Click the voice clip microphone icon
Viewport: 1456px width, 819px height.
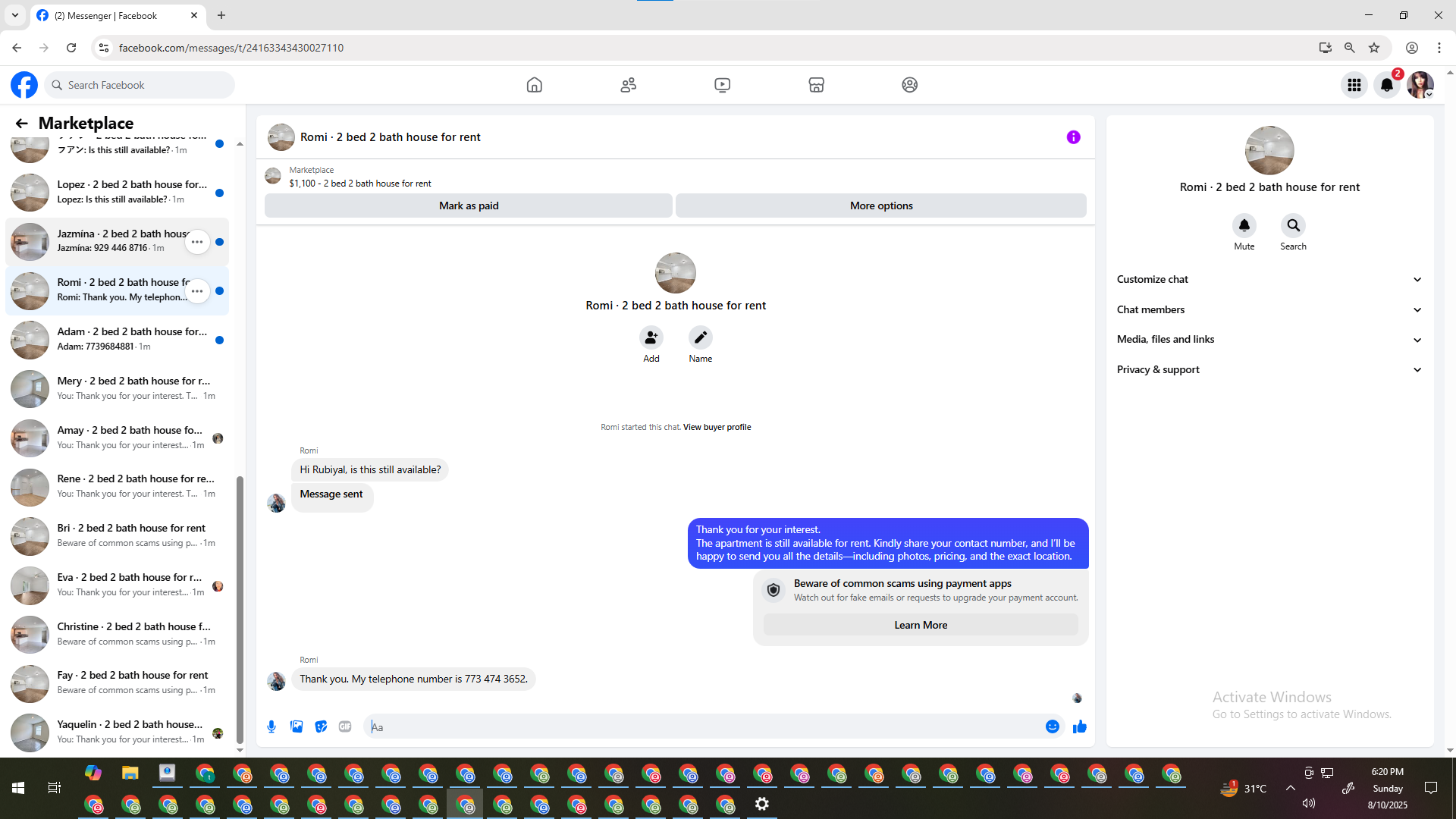click(x=271, y=726)
